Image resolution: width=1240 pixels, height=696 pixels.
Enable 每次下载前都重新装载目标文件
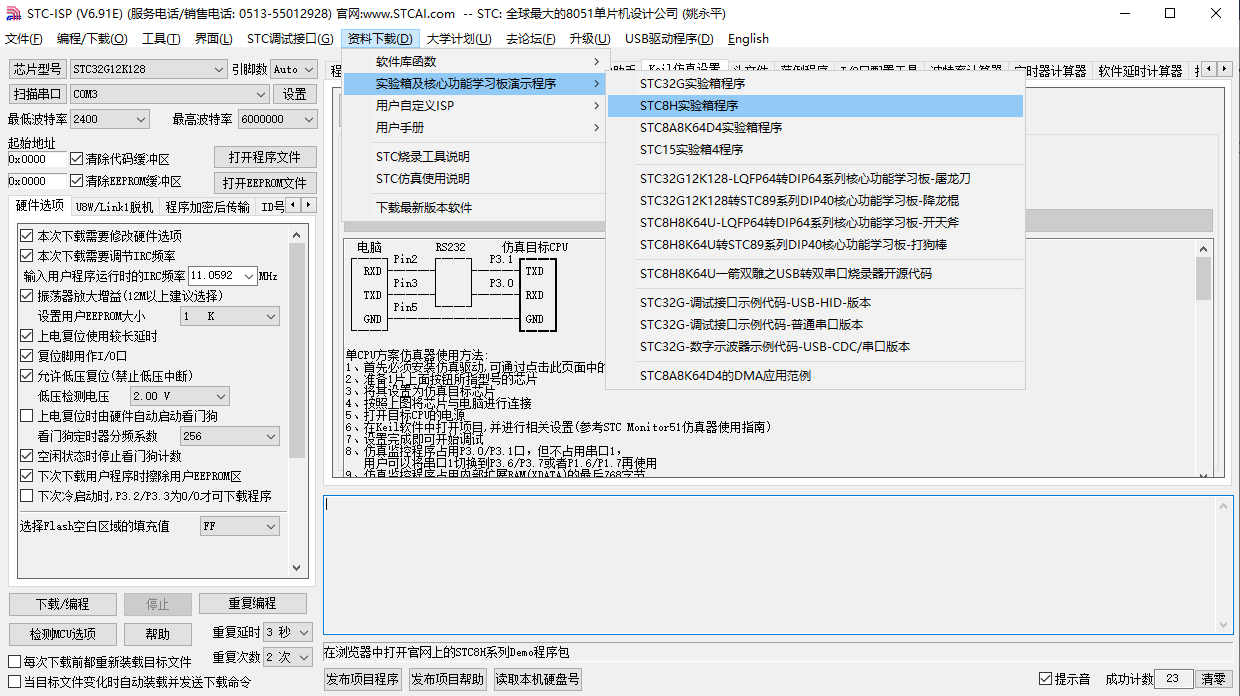pyautogui.click(x=14, y=662)
